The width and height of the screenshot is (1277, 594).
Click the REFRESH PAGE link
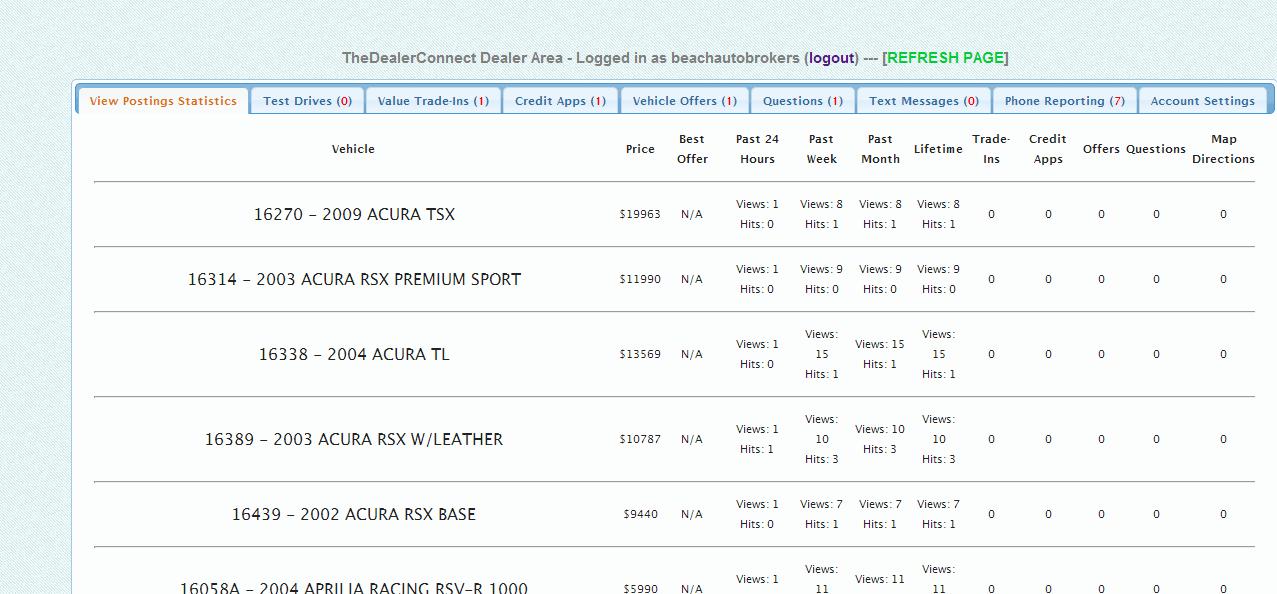945,58
